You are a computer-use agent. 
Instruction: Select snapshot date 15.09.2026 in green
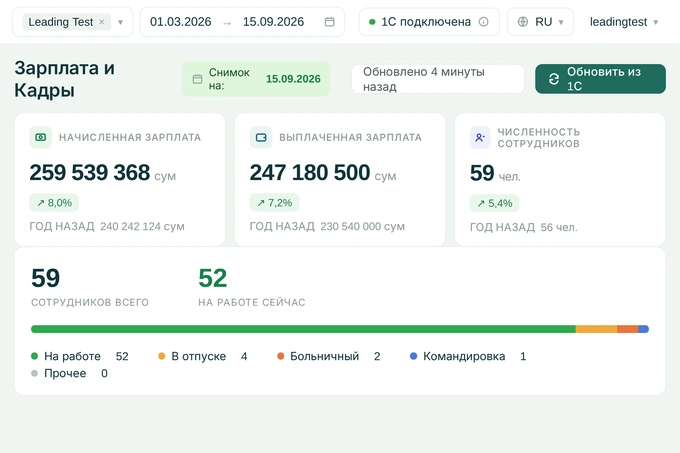293,79
